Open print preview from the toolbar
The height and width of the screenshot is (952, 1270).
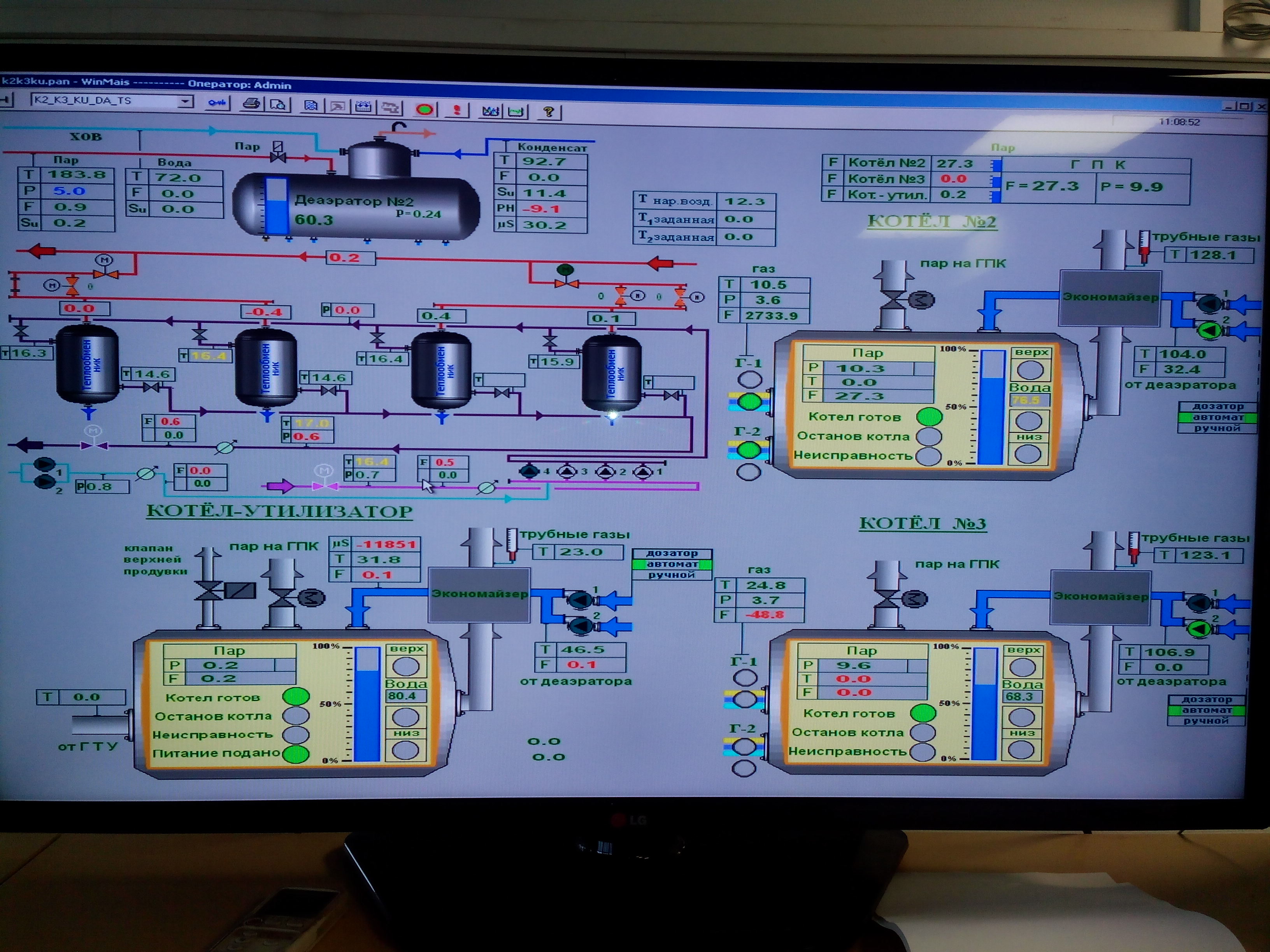pos(279,105)
